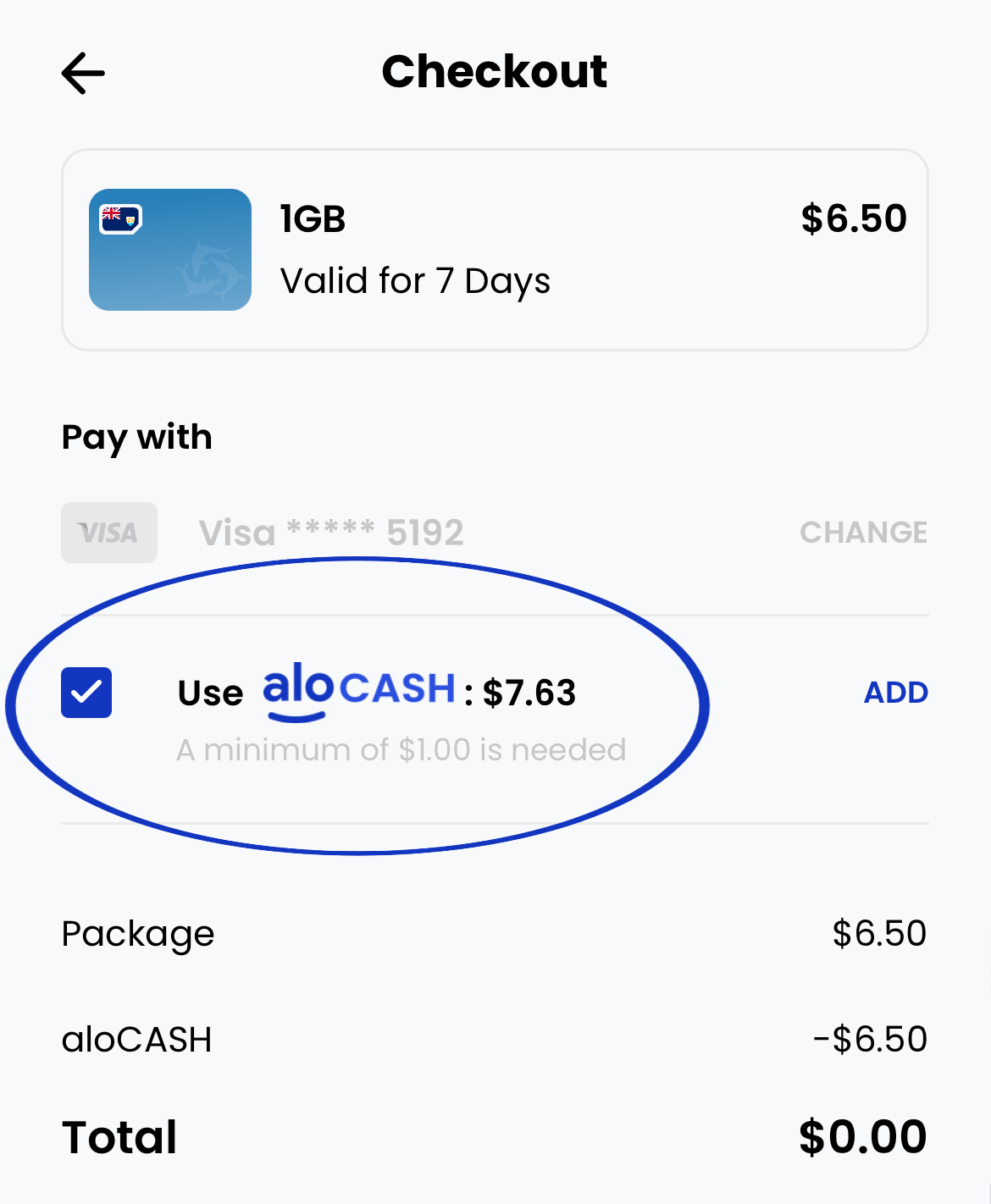991x1204 pixels.
Task: Expand the 1GB package details card
Action: 495,247
